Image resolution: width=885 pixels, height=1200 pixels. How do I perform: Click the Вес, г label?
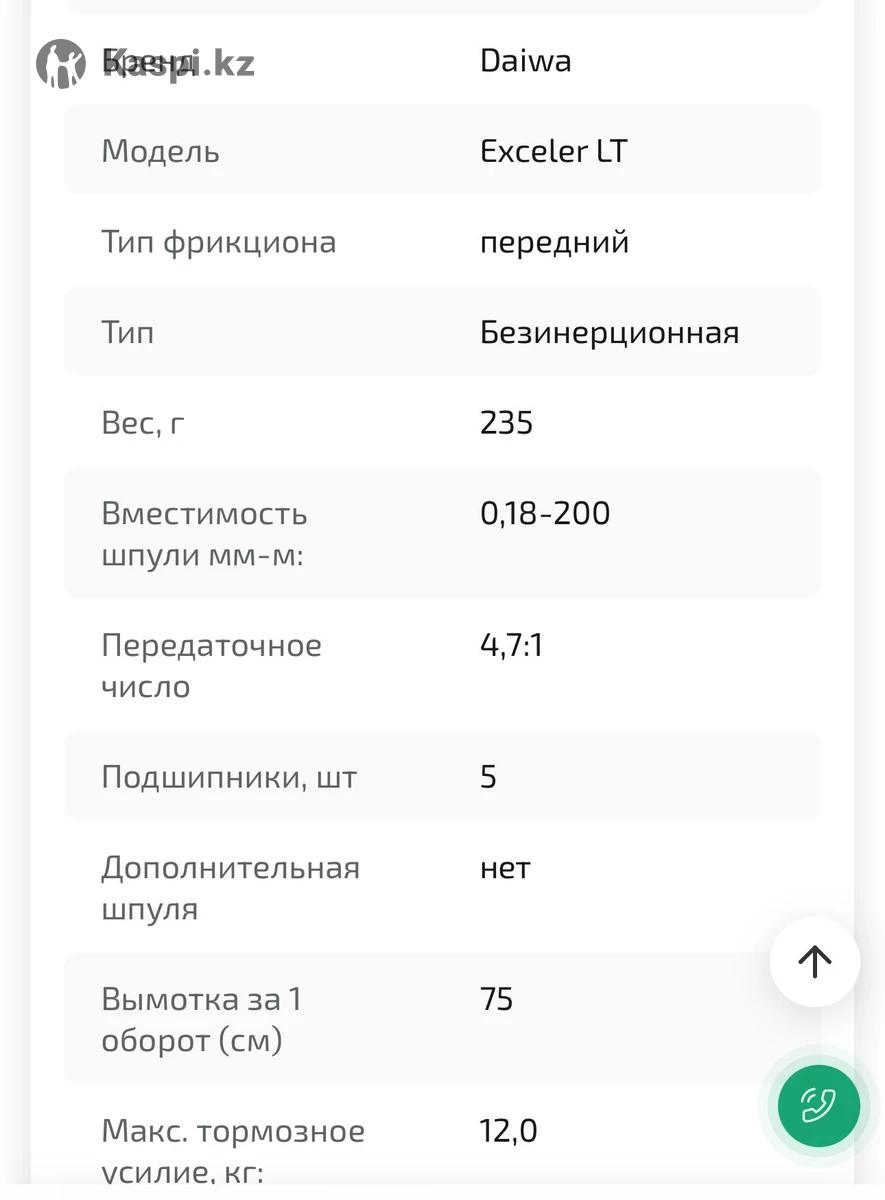pyautogui.click(x=143, y=423)
